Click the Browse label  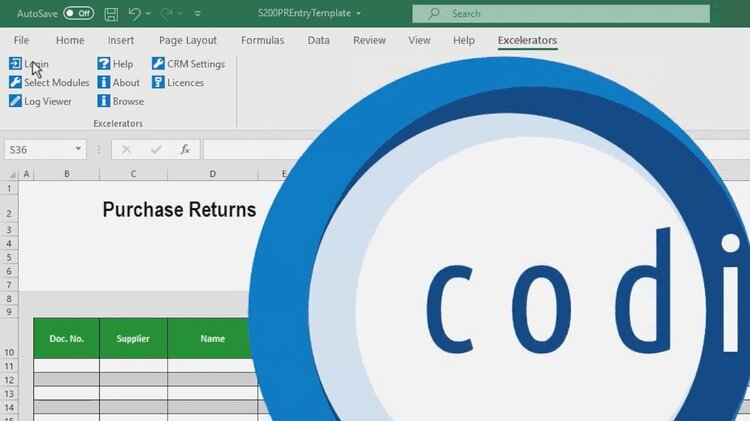[128, 101]
